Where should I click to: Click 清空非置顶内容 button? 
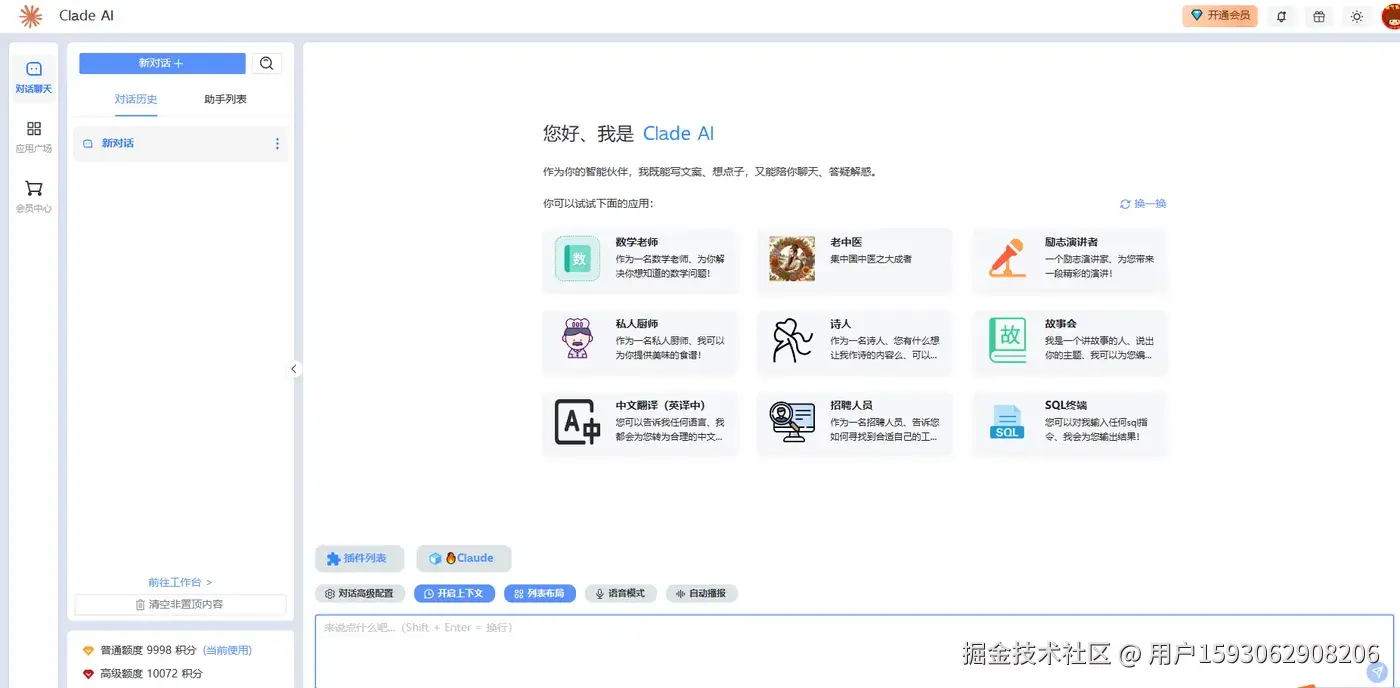[180, 604]
